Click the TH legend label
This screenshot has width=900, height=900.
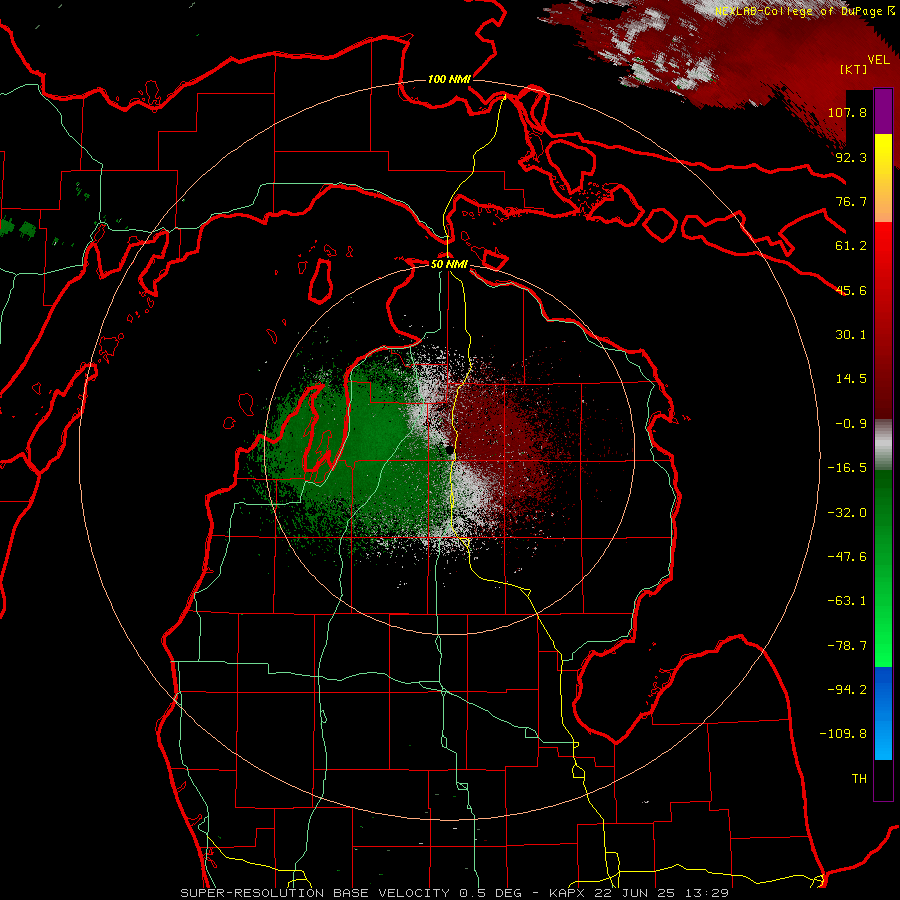tap(859, 779)
